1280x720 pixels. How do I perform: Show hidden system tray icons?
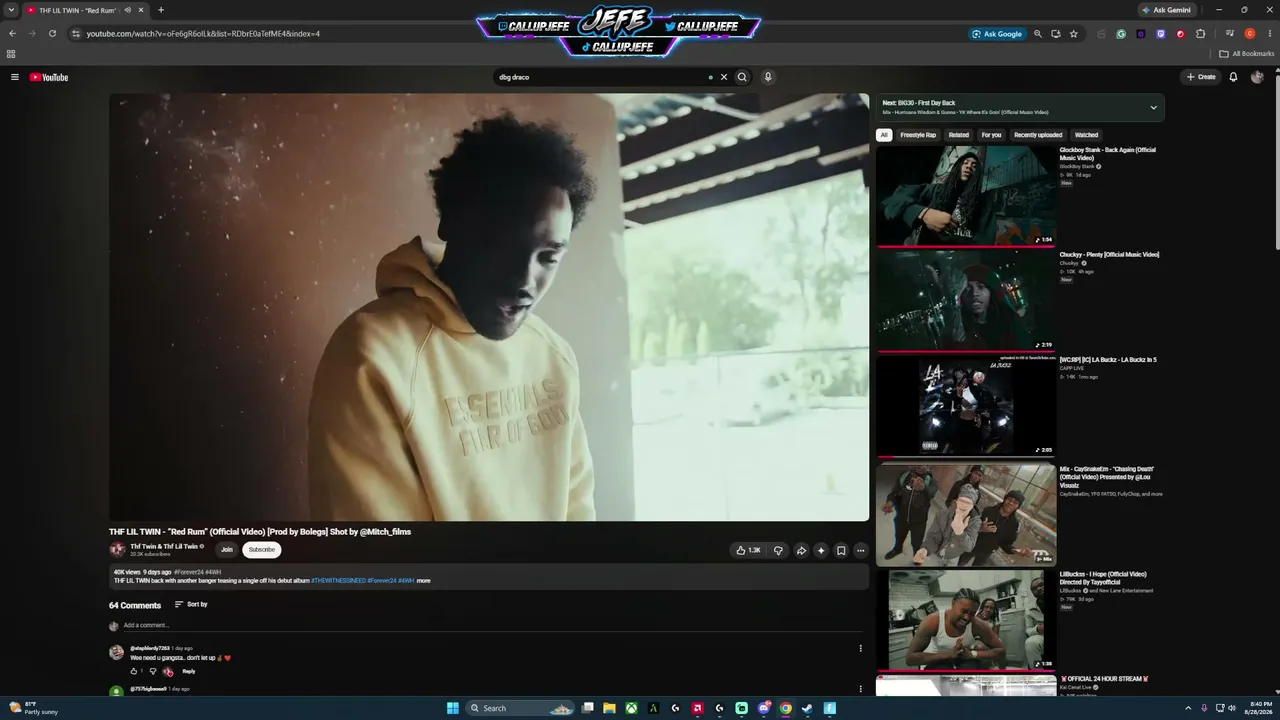tap(1188, 708)
